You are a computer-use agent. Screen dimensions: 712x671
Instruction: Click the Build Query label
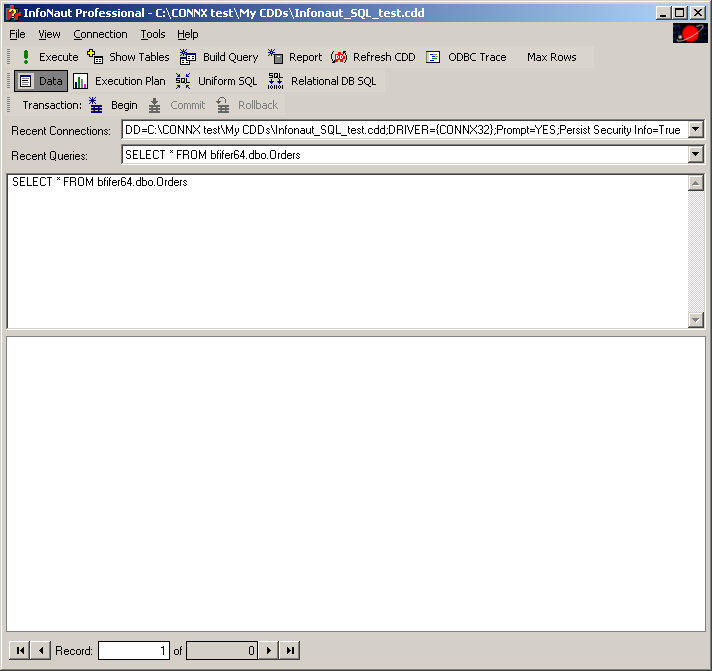point(230,57)
